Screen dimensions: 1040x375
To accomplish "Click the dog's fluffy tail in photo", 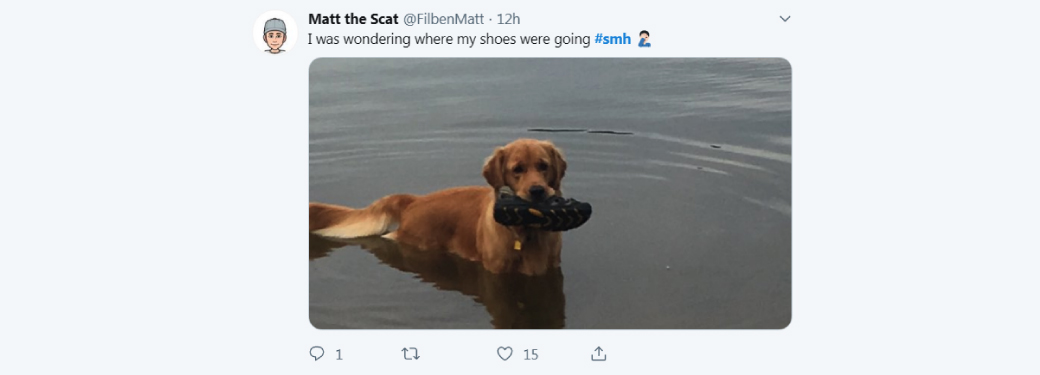I will click(353, 218).
